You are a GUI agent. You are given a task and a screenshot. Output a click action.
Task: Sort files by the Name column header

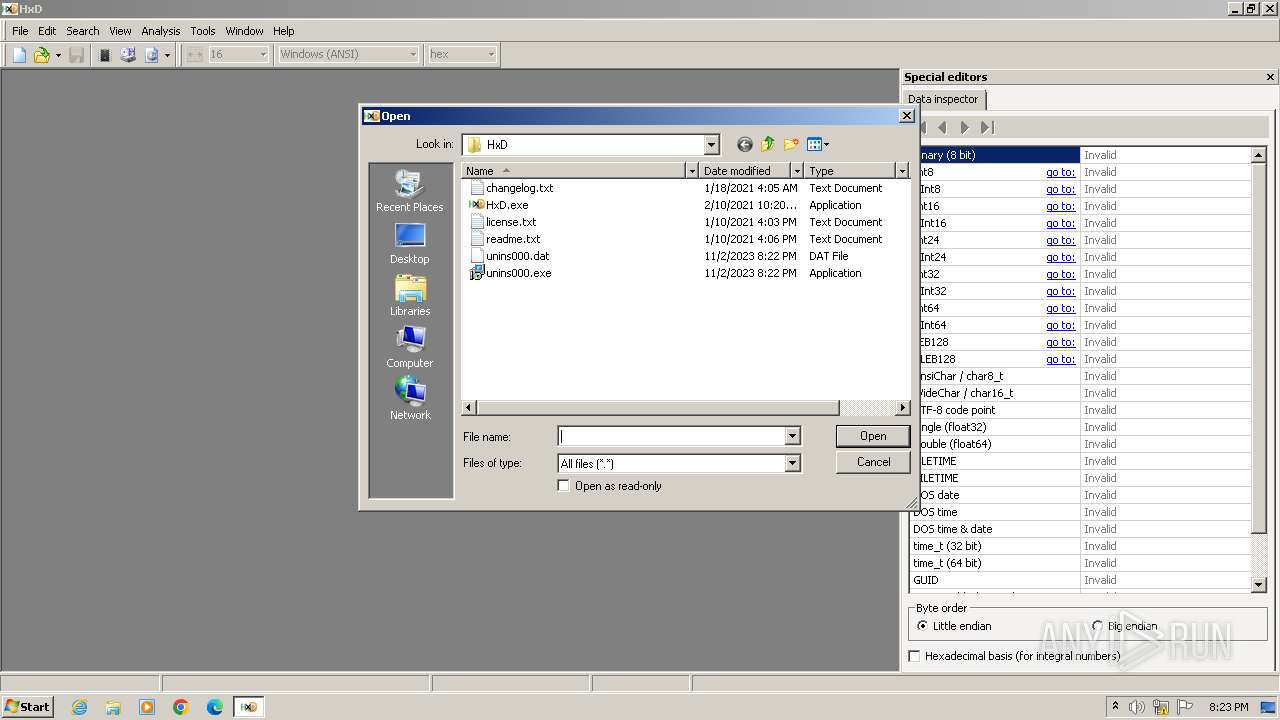[x=574, y=171]
